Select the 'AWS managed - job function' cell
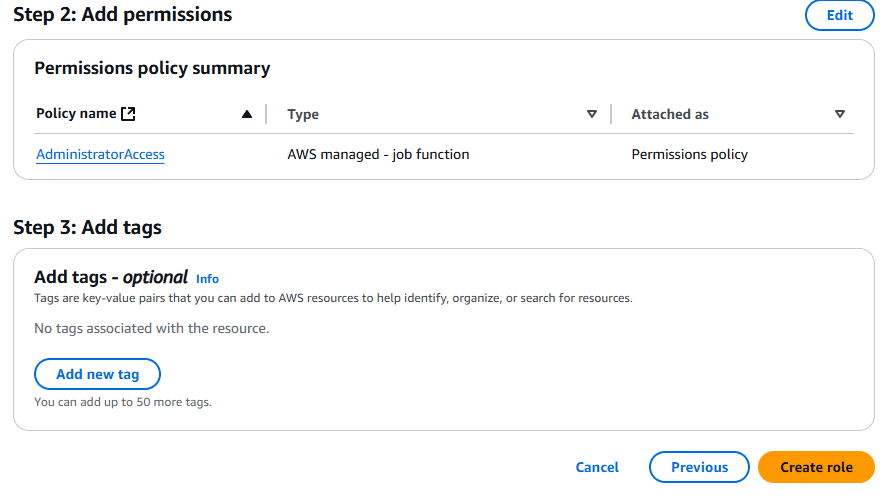891x499 pixels. click(378, 155)
